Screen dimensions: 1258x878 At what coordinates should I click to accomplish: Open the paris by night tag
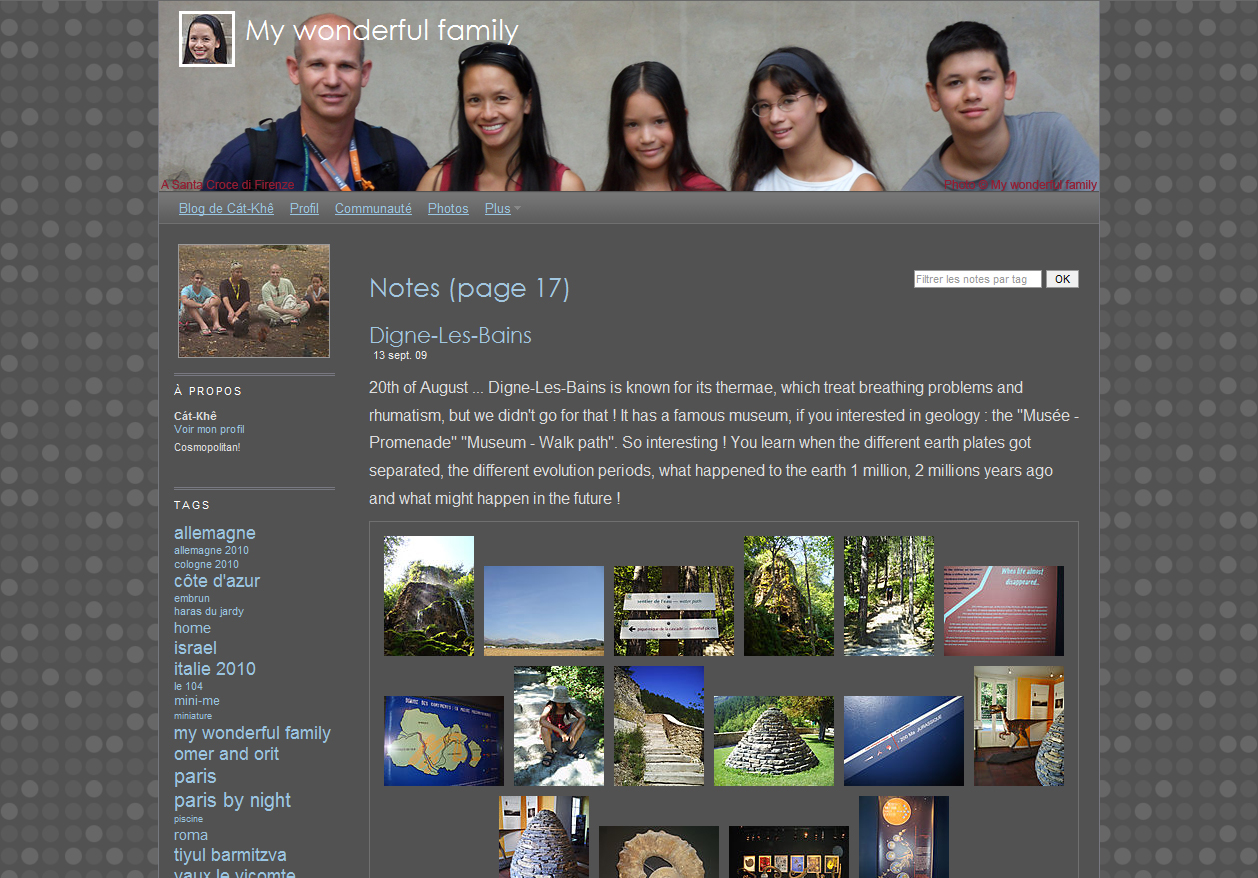[x=232, y=801]
